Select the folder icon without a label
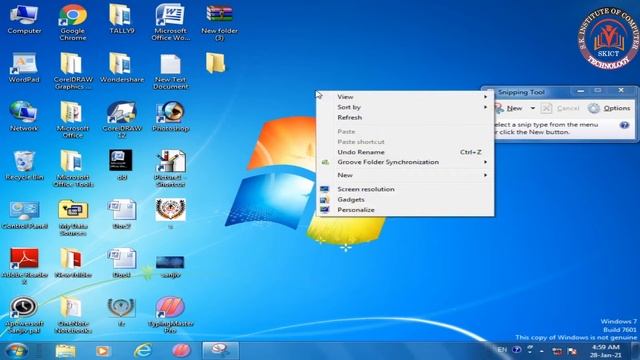Viewport: 640px width, 360px height. [x=215, y=63]
